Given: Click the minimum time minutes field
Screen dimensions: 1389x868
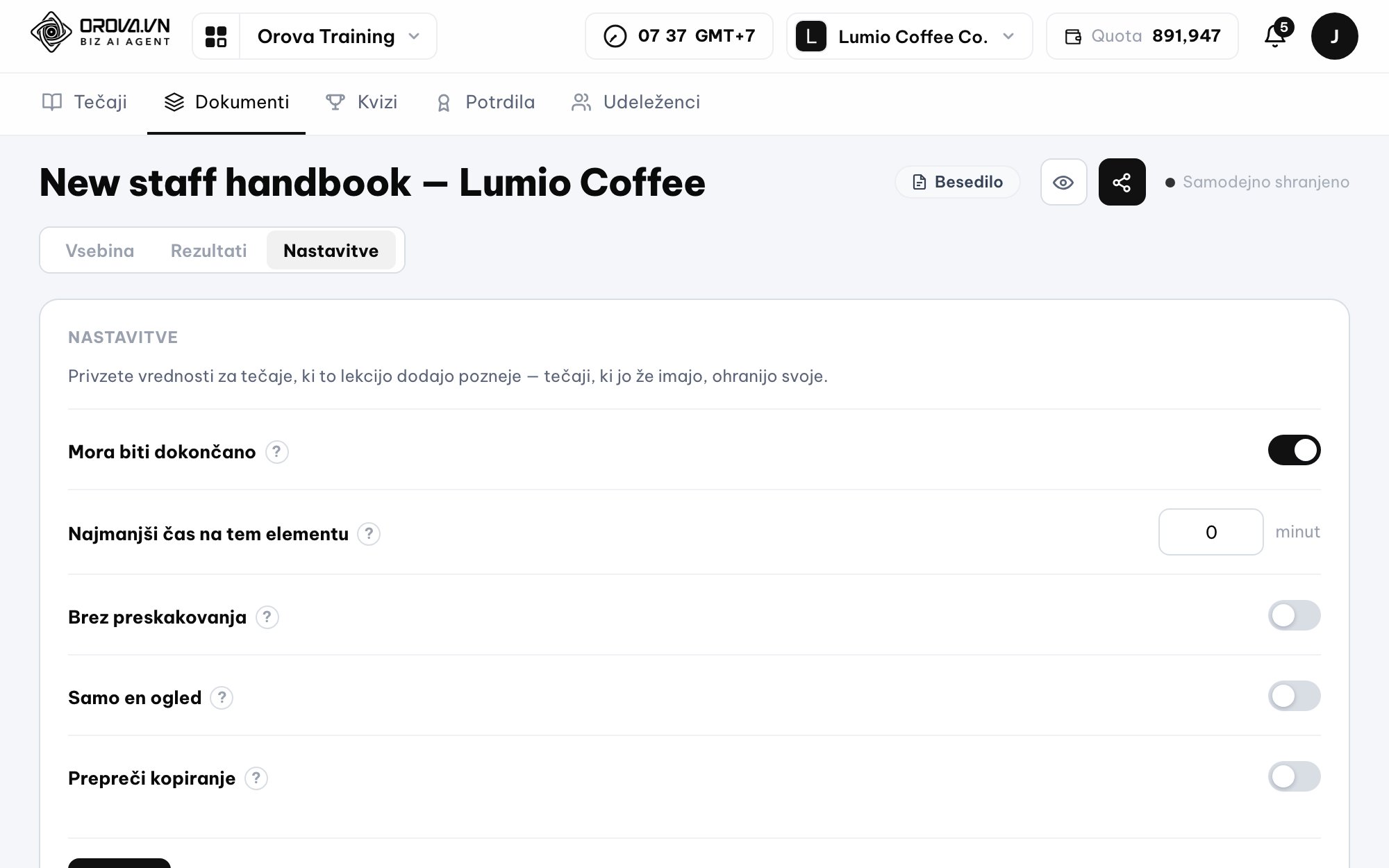Looking at the screenshot, I should point(1211,532).
